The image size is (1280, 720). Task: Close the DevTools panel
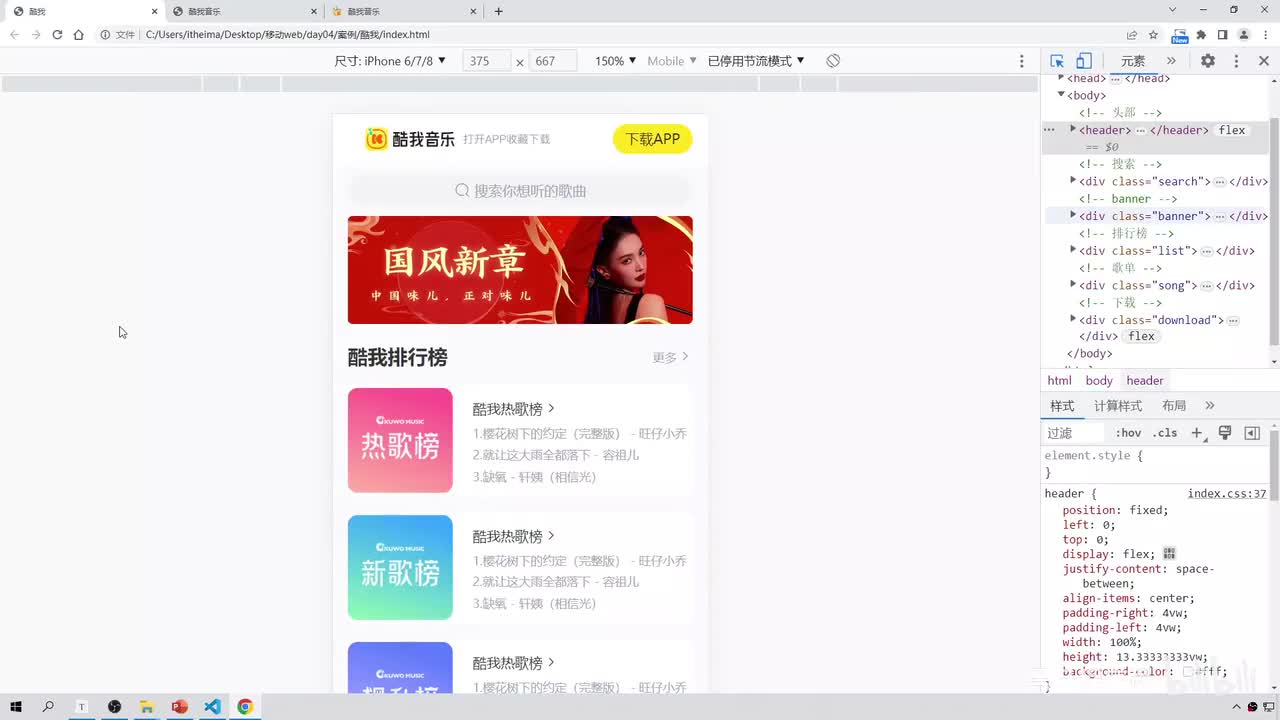point(1264,61)
